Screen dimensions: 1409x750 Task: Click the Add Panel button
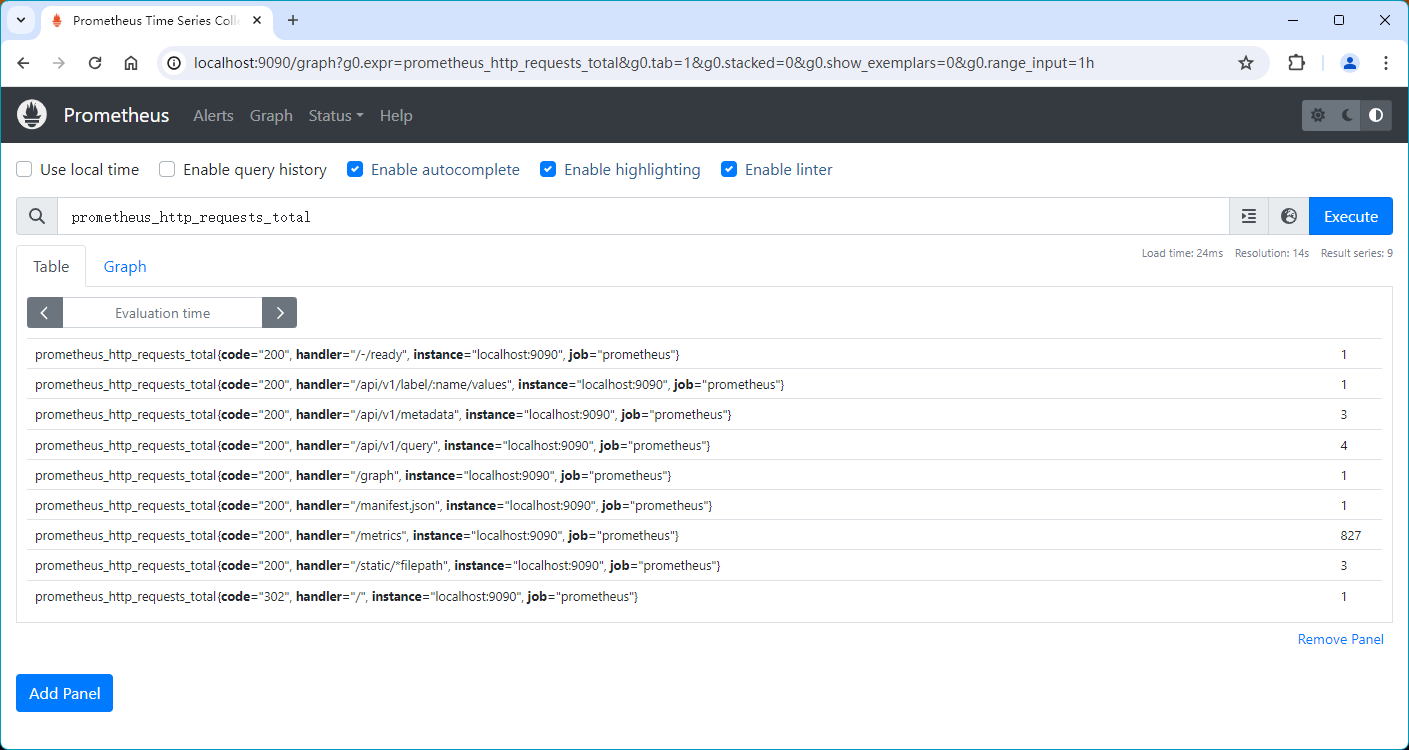click(64, 693)
